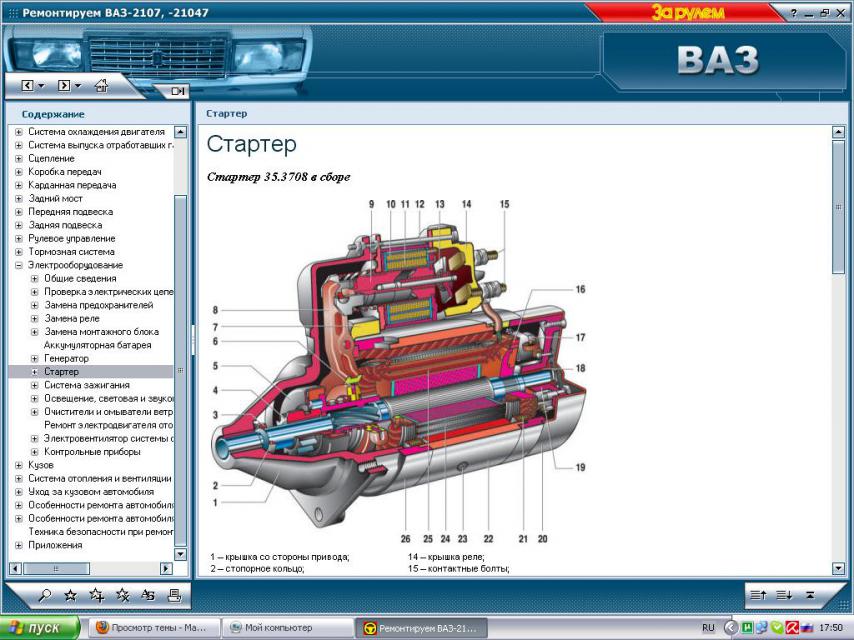Expand the Приложения tree node
Viewport: 854px width, 640px height.
[19, 545]
